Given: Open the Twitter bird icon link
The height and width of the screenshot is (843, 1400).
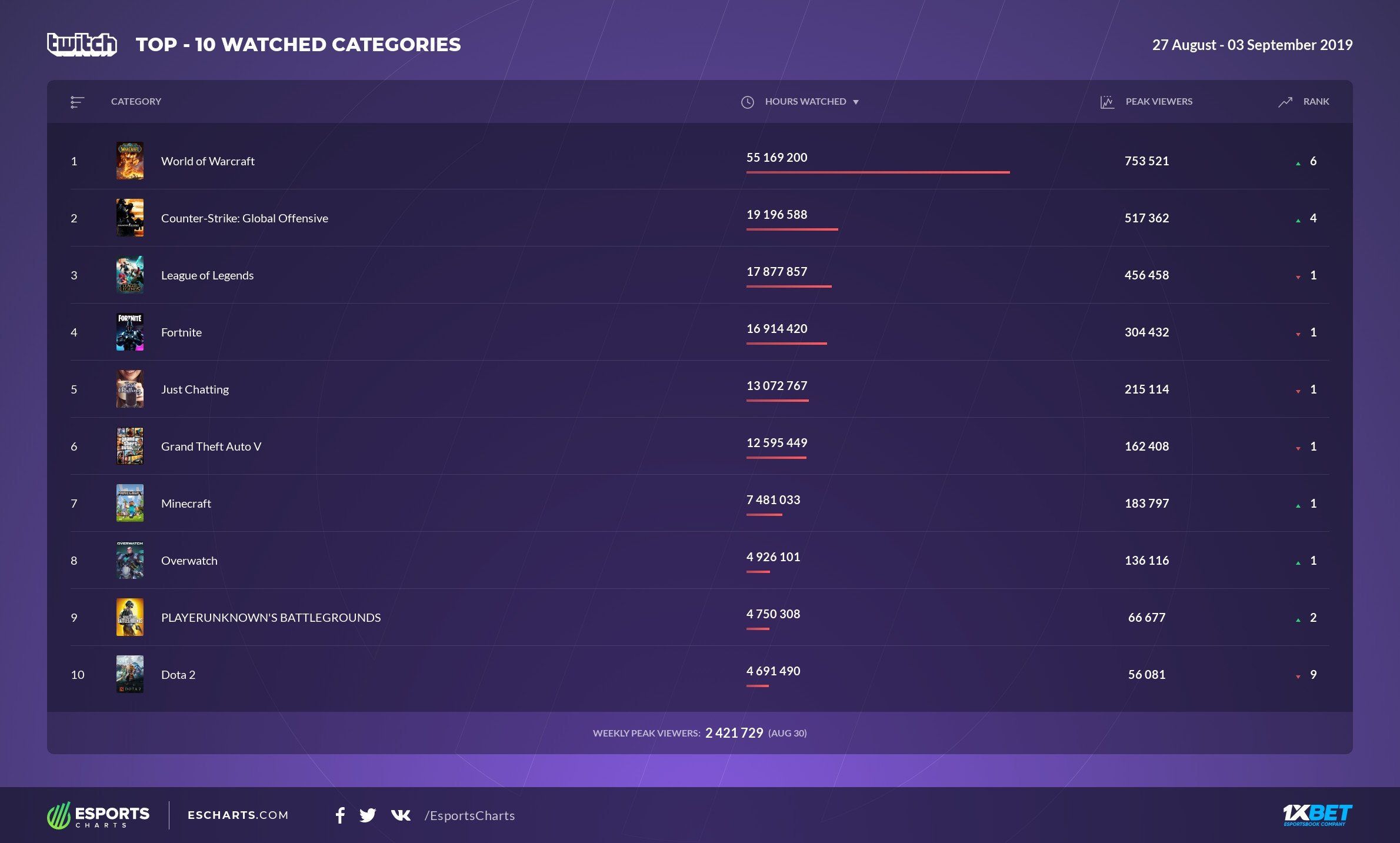Looking at the screenshot, I should tap(368, 815).
